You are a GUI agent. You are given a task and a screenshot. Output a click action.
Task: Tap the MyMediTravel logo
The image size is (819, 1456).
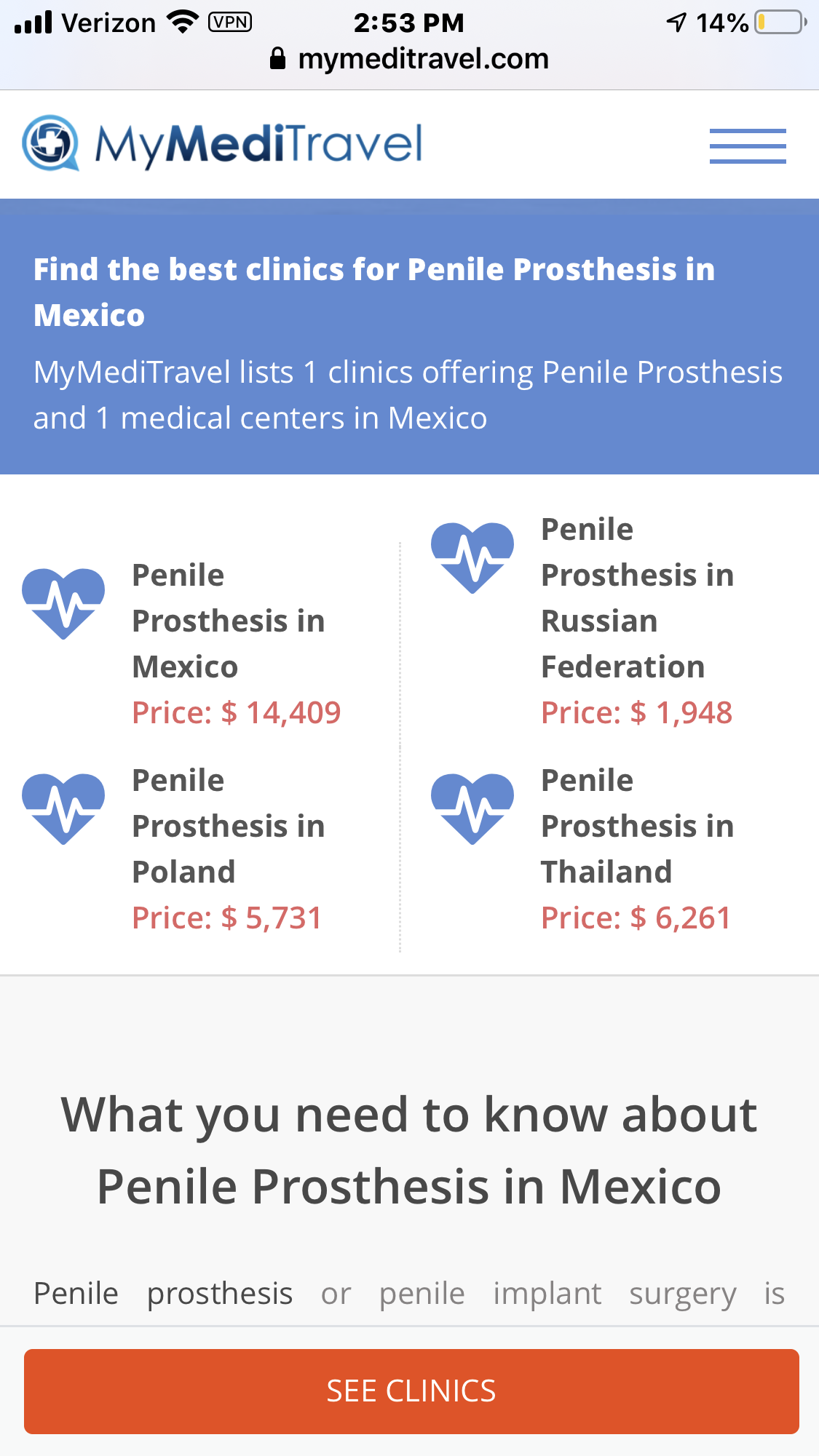(x=222, y=143)
